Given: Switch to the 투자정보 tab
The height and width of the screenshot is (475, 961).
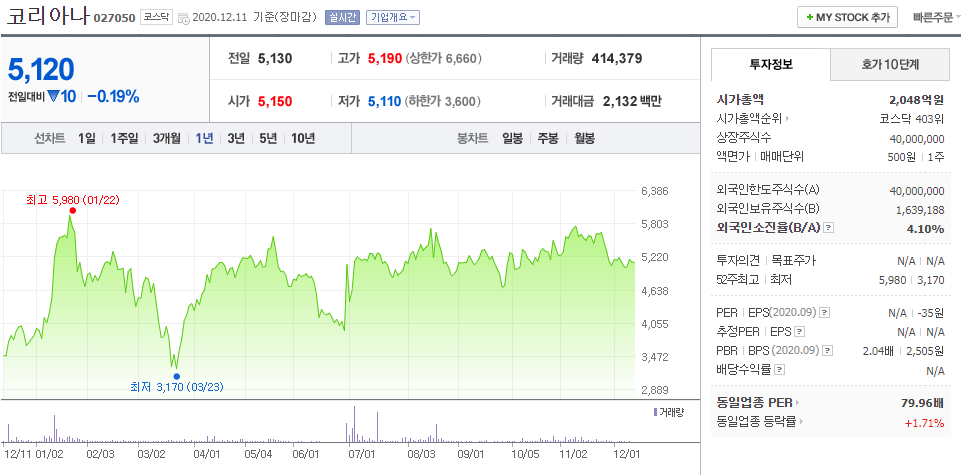Looking at the screenshot, I should (771, 64).
